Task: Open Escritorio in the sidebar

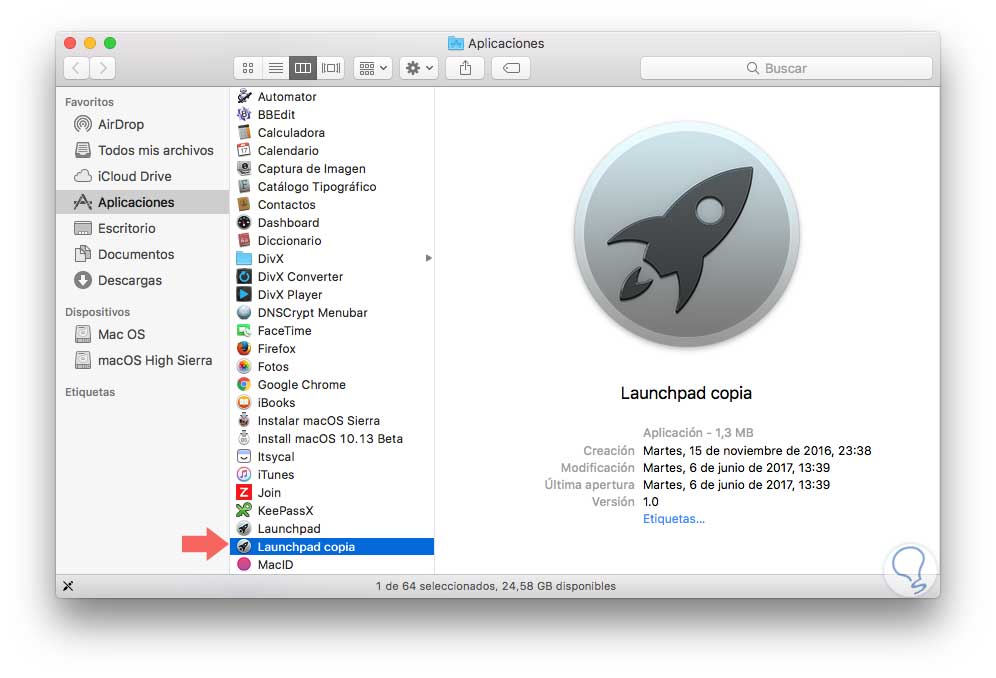Action: click(x=142, y=228)
